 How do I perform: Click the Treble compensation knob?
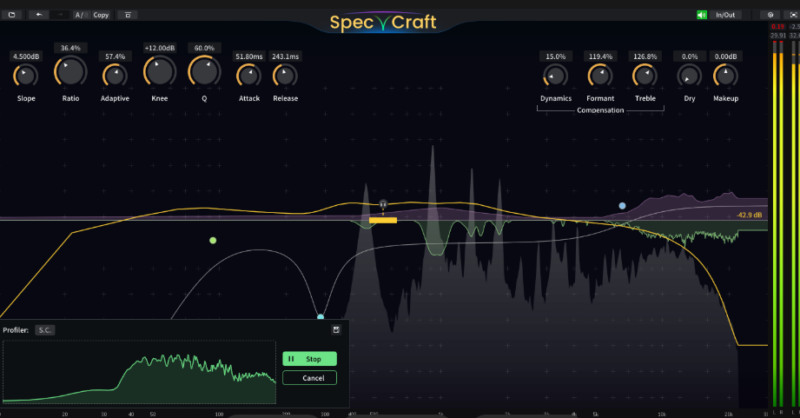click(645, 76)
